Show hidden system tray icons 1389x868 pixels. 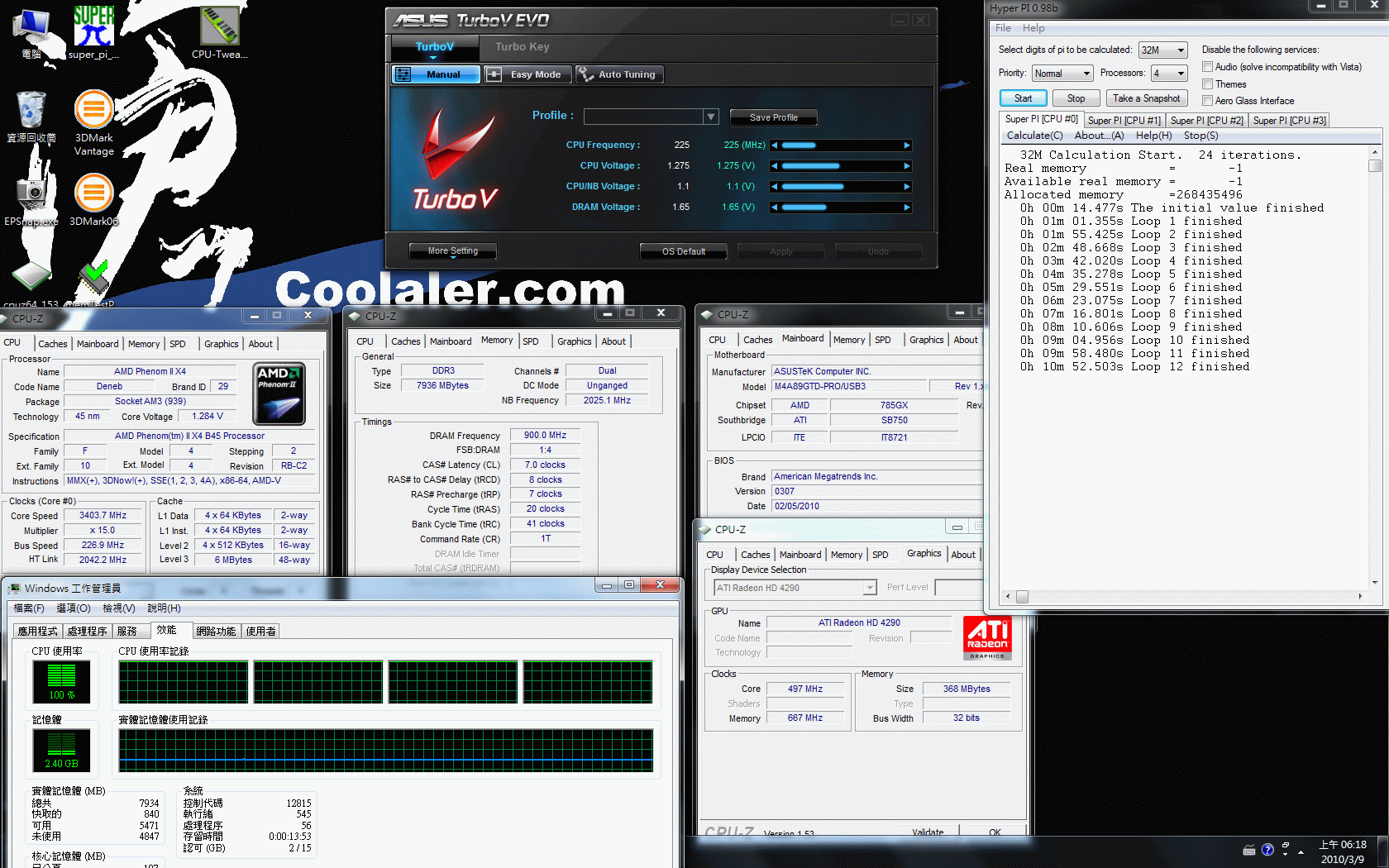pos(1301,851)
